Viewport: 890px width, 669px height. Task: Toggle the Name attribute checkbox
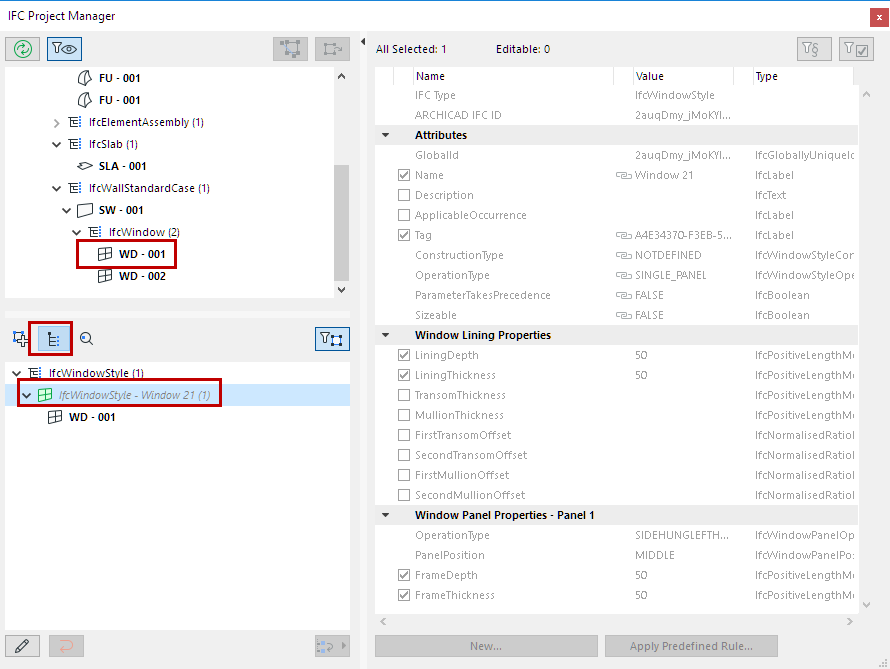point(404,175)
